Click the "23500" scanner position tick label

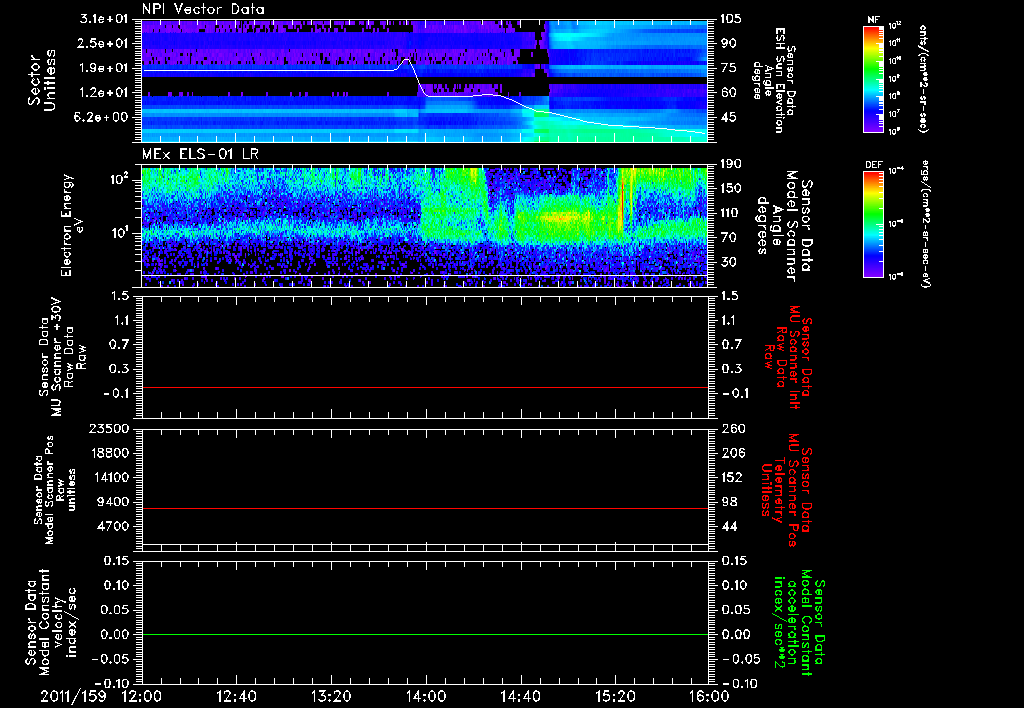(111, 429)
